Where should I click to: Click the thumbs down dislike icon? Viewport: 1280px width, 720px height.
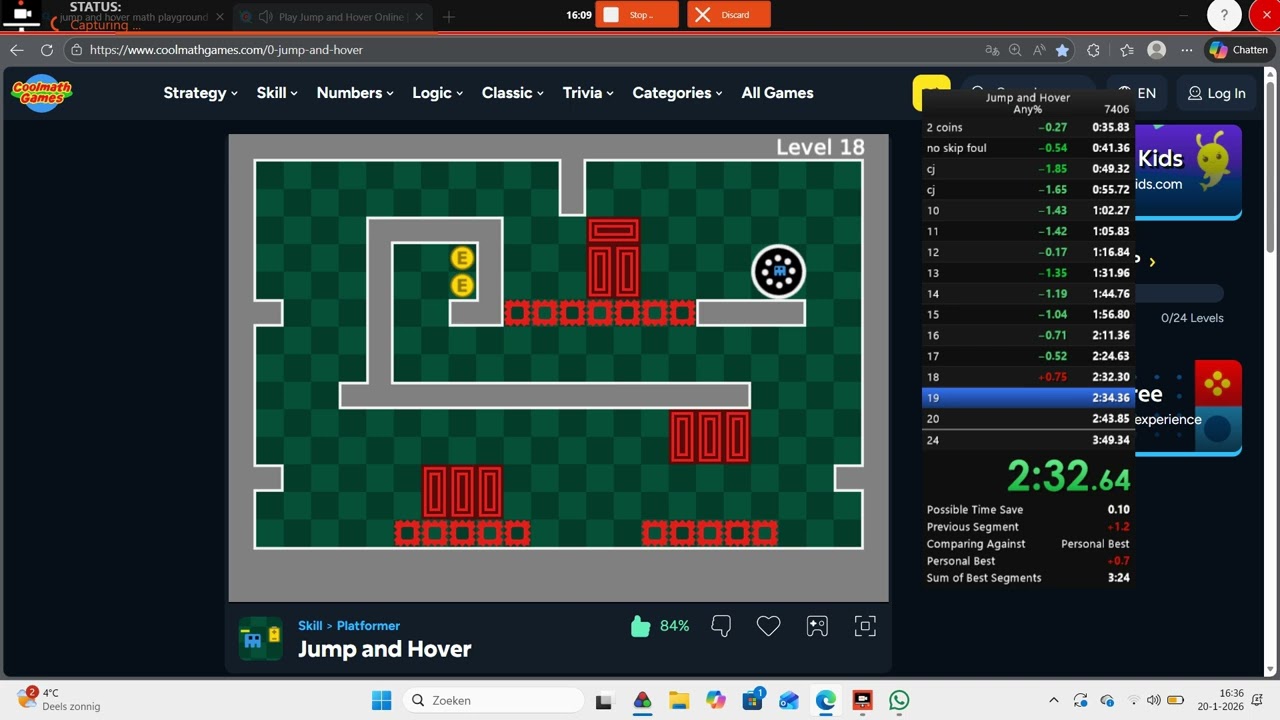point(721,626)
